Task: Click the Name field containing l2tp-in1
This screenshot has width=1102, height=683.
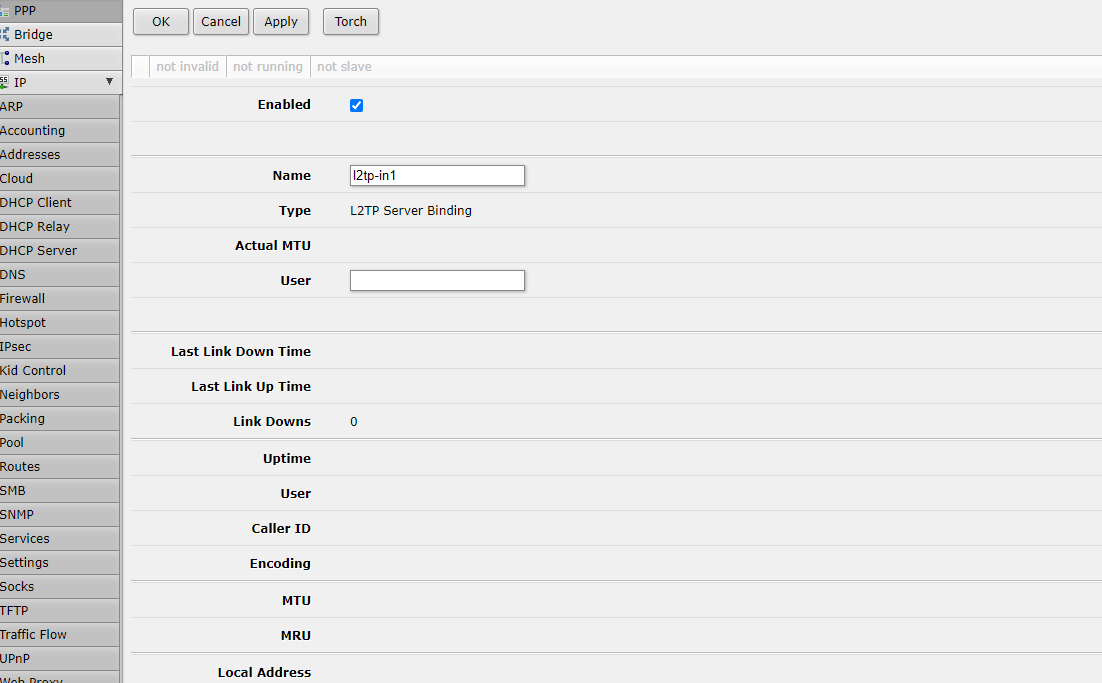Action: tap(436, 175)
